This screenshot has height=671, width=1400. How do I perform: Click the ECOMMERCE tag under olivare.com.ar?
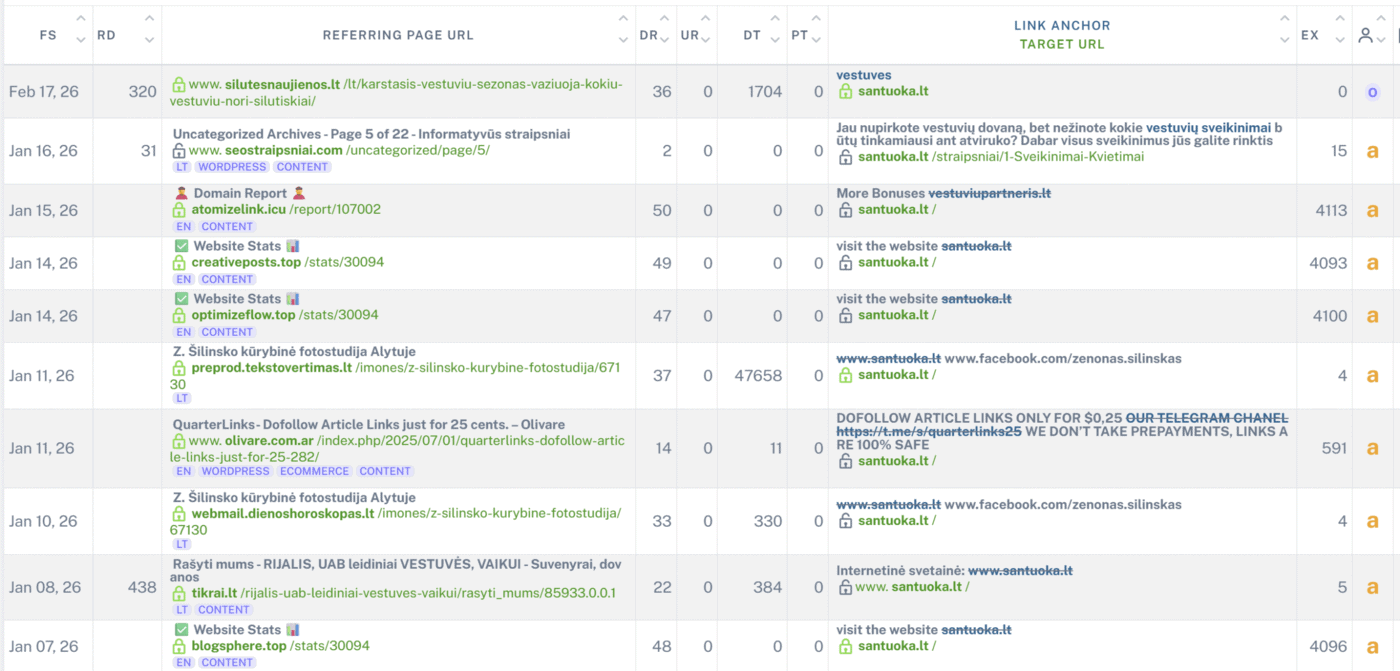pos(314,471)
